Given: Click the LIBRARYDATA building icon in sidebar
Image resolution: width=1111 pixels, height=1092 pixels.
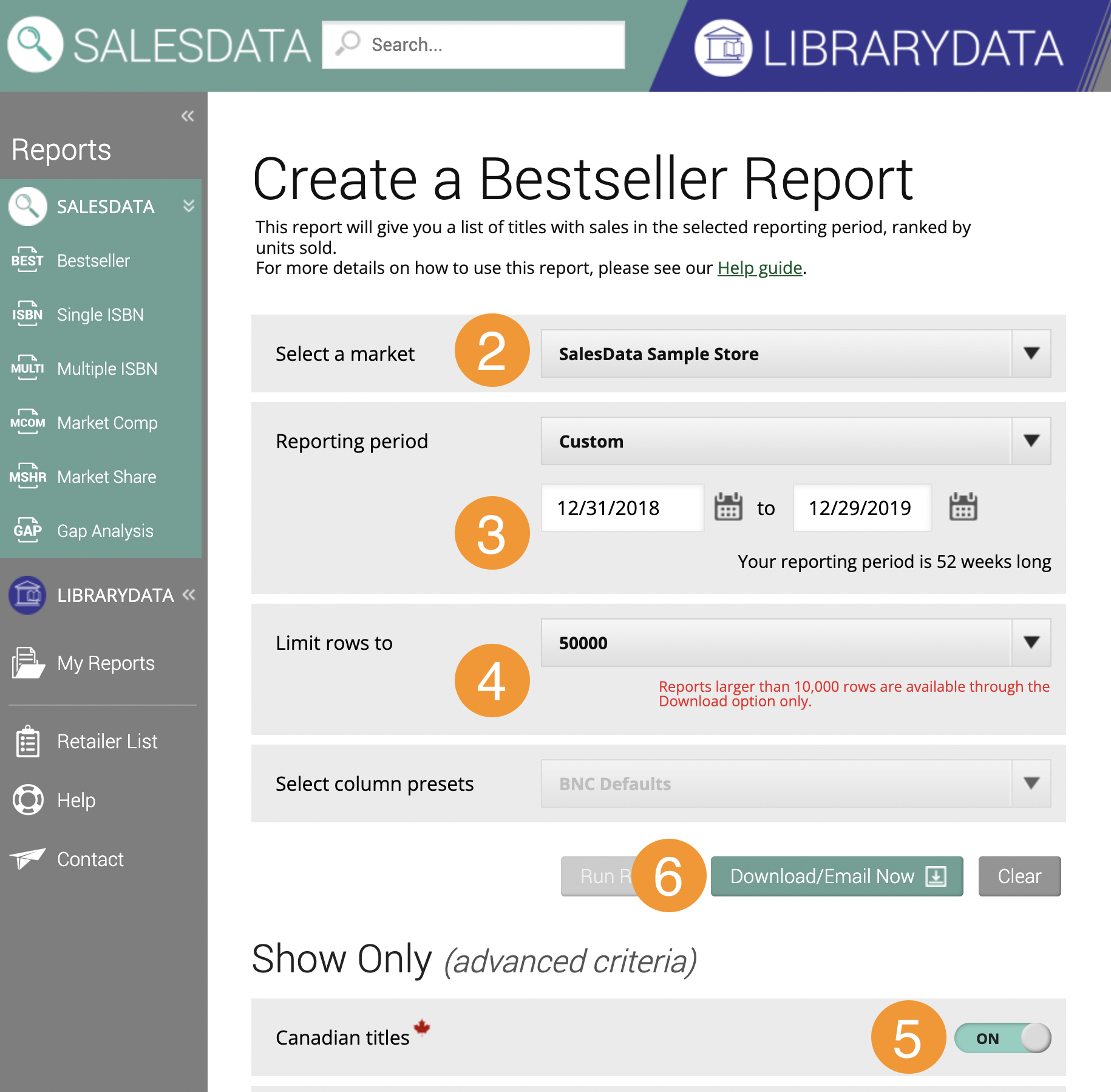Looking at the screenshot, I should (x=27, y=595).
